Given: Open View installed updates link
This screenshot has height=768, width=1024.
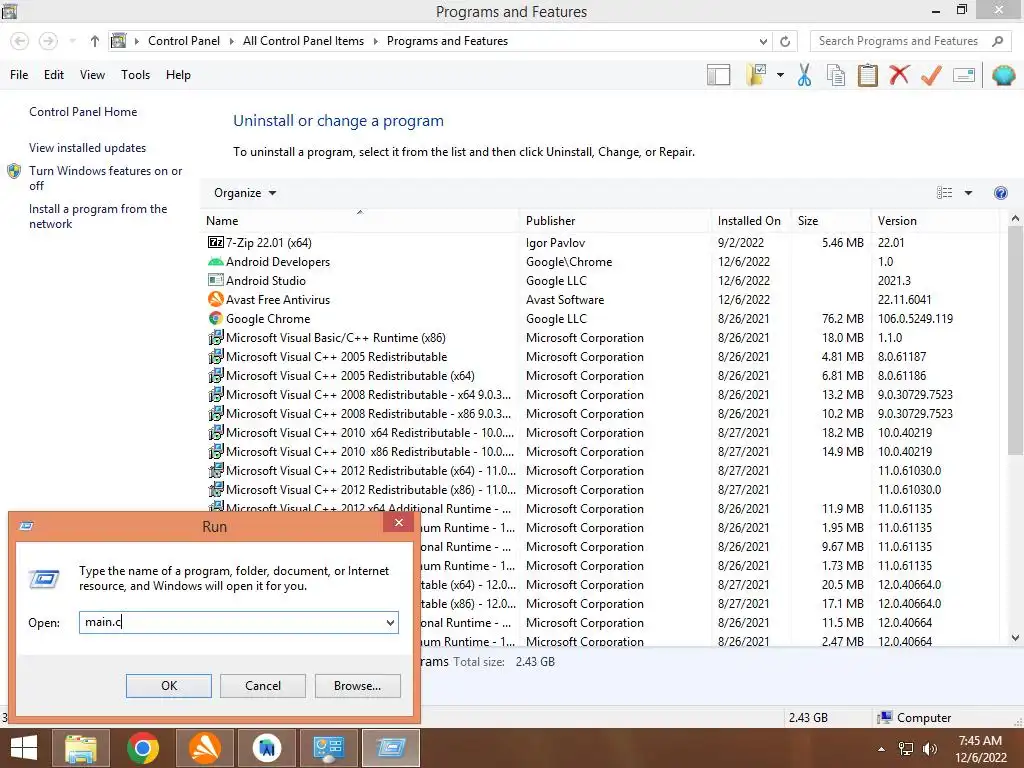Looking at the screenshot, I should tap(88, 148).
